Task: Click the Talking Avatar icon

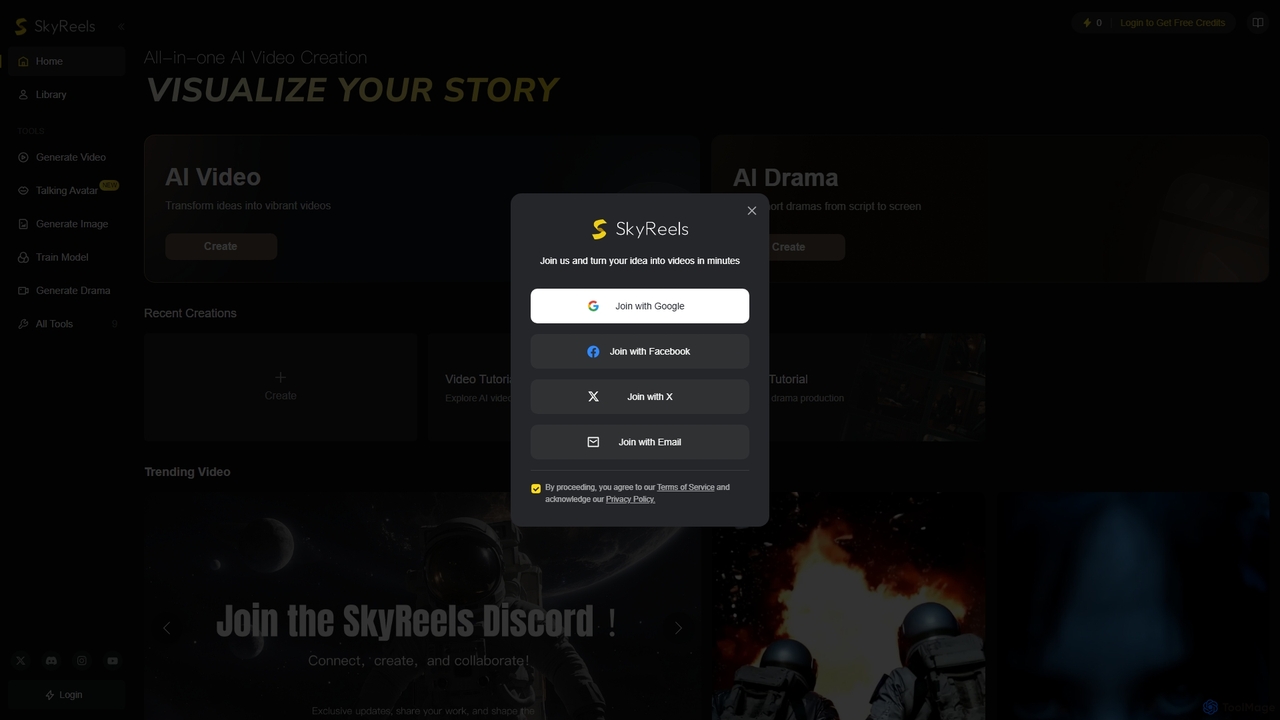Action: pos(23,190)
